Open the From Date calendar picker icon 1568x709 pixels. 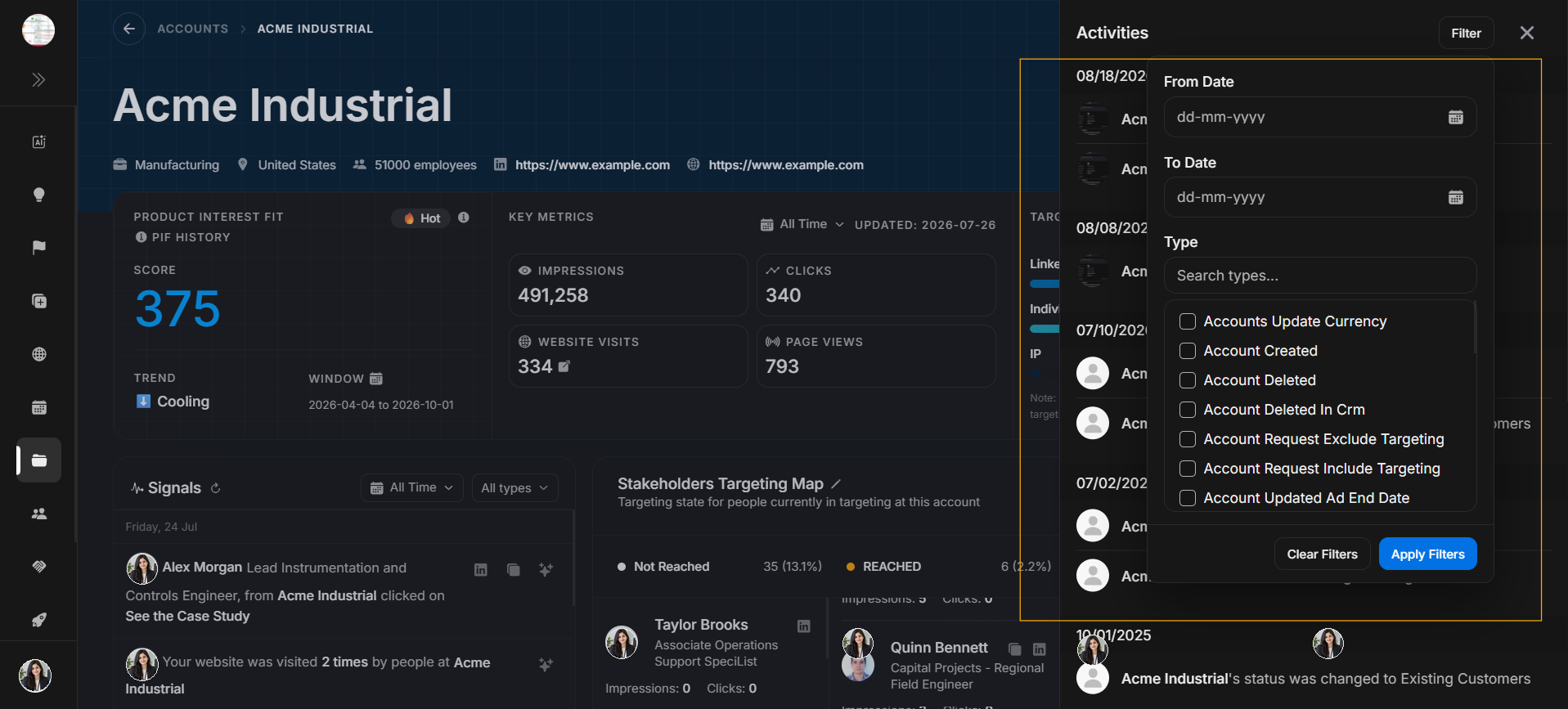click(x=1456, y=117)
